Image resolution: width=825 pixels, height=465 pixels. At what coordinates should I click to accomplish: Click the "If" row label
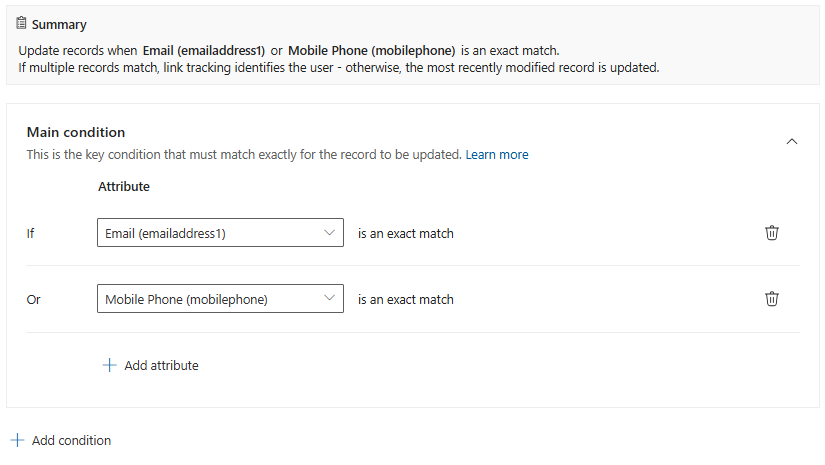click(x=30, y=233)
